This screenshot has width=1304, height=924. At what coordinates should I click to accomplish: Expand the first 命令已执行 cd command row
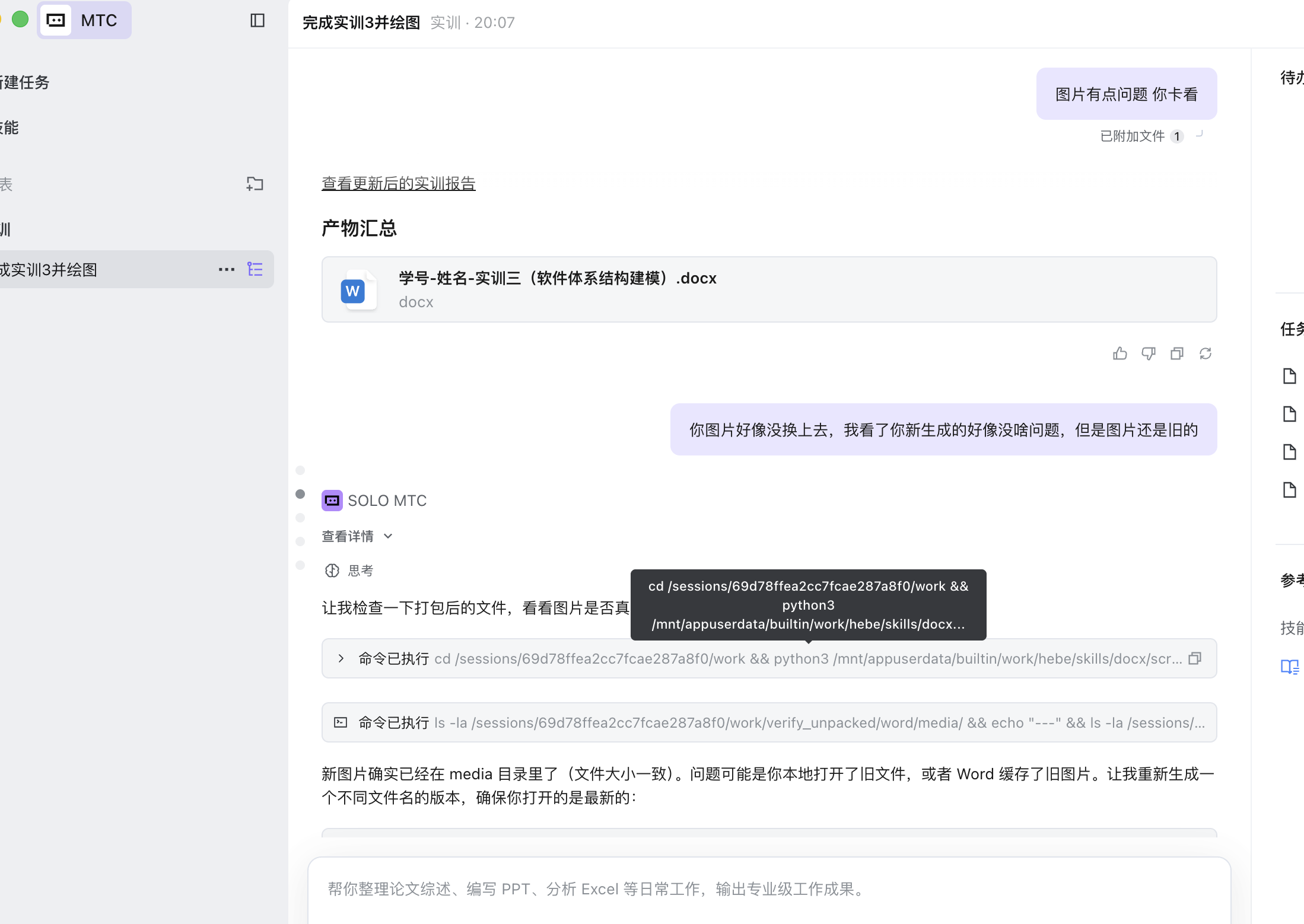click(341, 658)
